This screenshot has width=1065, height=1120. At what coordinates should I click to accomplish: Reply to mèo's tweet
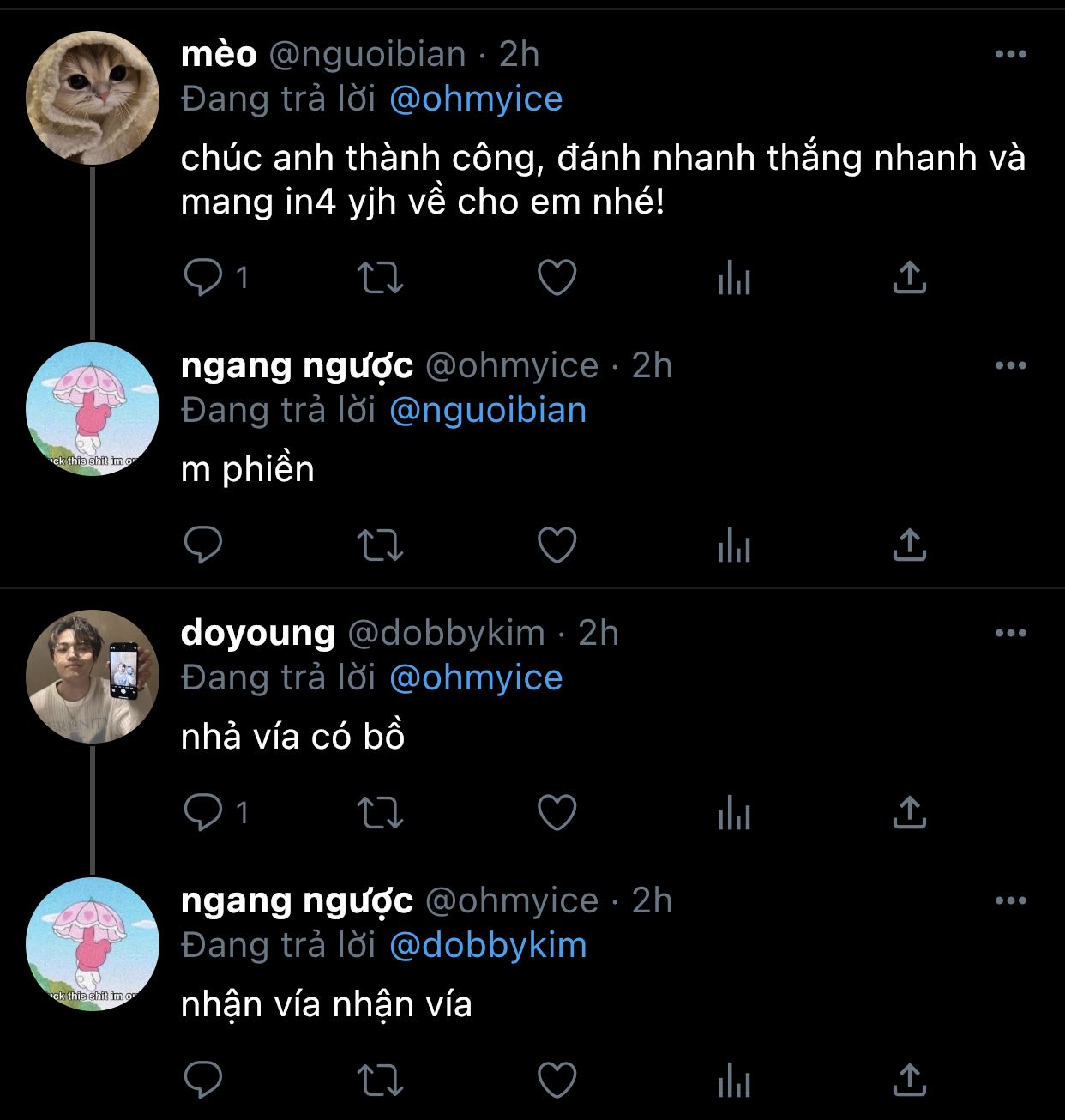pyautogui.click(x=204, y=278)
